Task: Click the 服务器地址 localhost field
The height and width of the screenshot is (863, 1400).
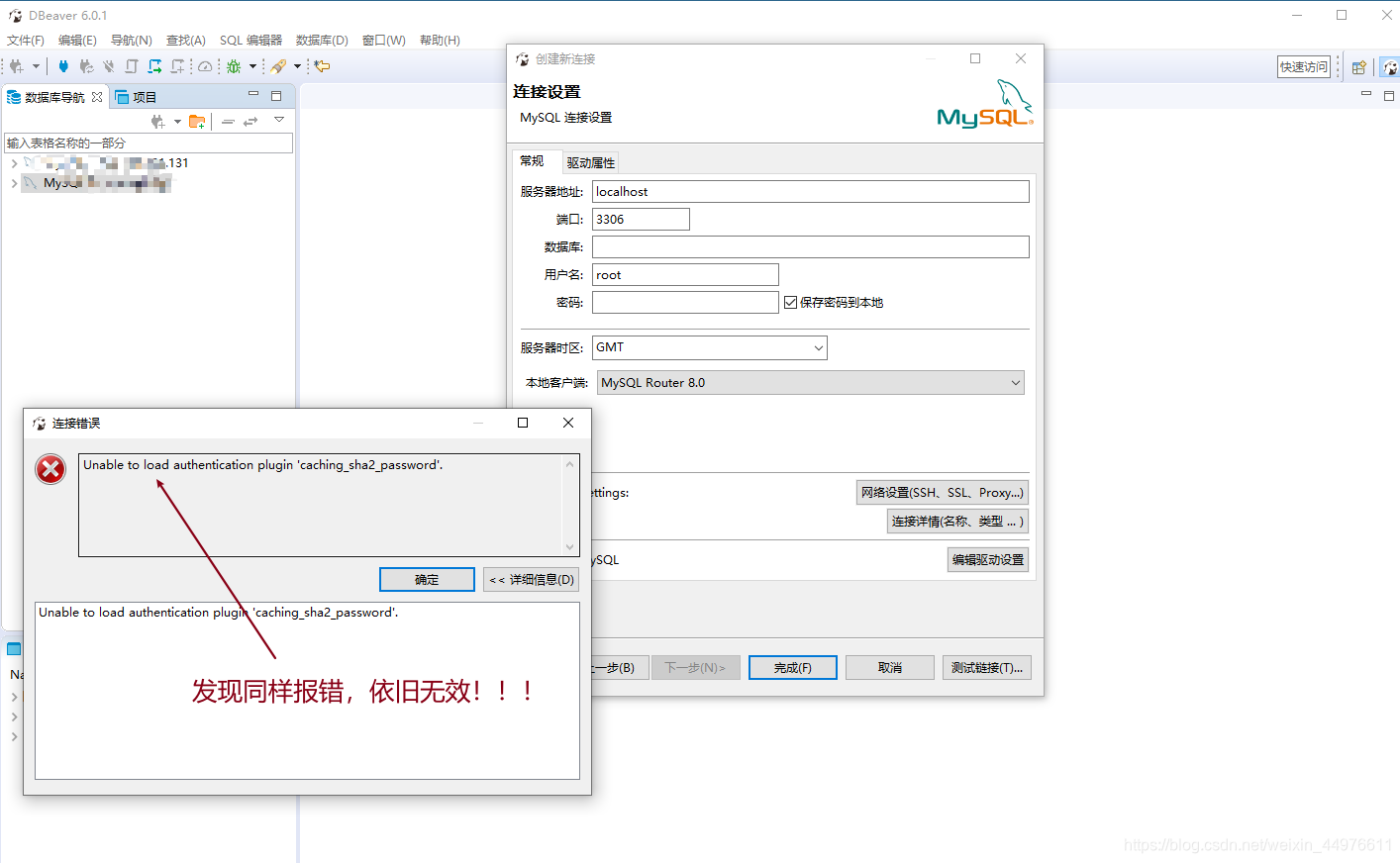Action: click(x=811, y=192)
